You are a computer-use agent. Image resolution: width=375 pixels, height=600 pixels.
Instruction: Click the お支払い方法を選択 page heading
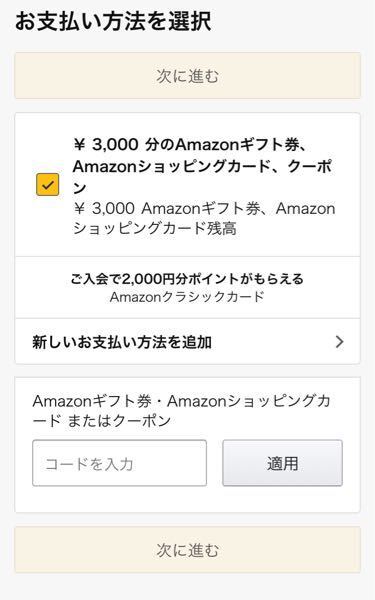pyautogui.click(x=113, y=21)
